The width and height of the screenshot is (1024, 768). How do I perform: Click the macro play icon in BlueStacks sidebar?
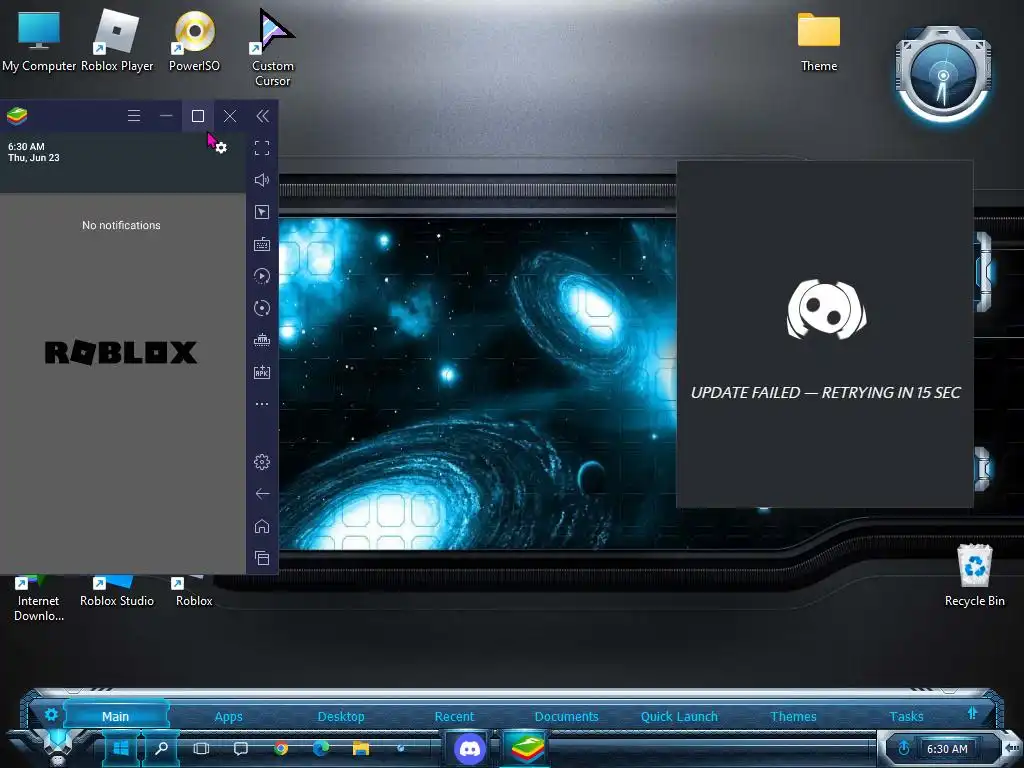[262, 276]
